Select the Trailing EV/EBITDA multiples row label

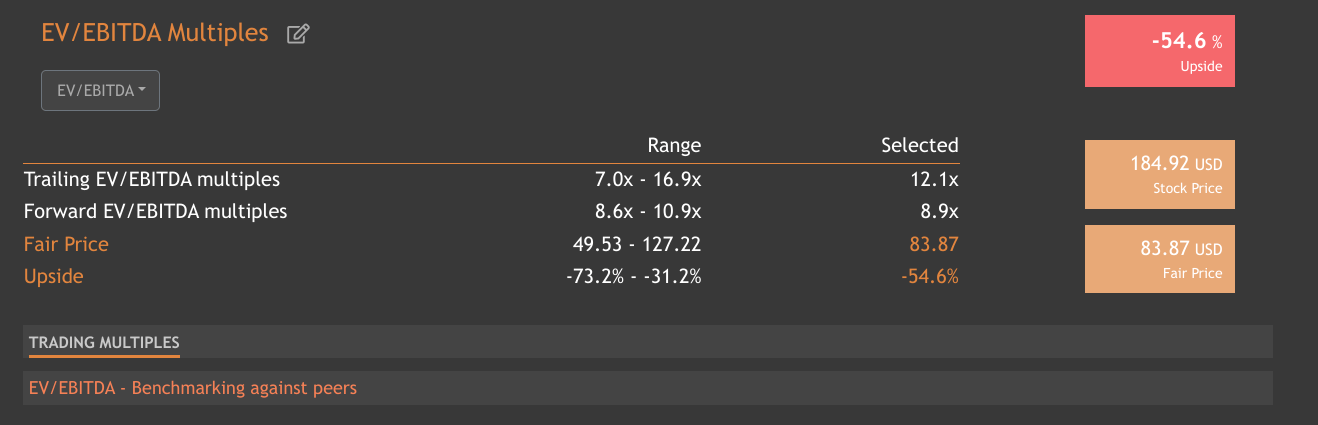click(152, 180)
